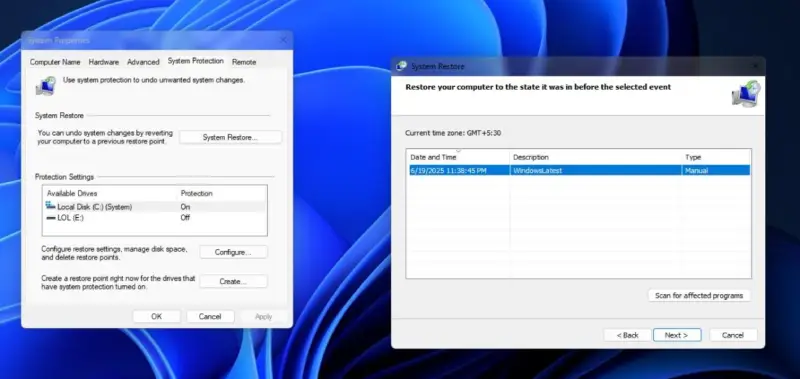Close the System Restore window

755,66
